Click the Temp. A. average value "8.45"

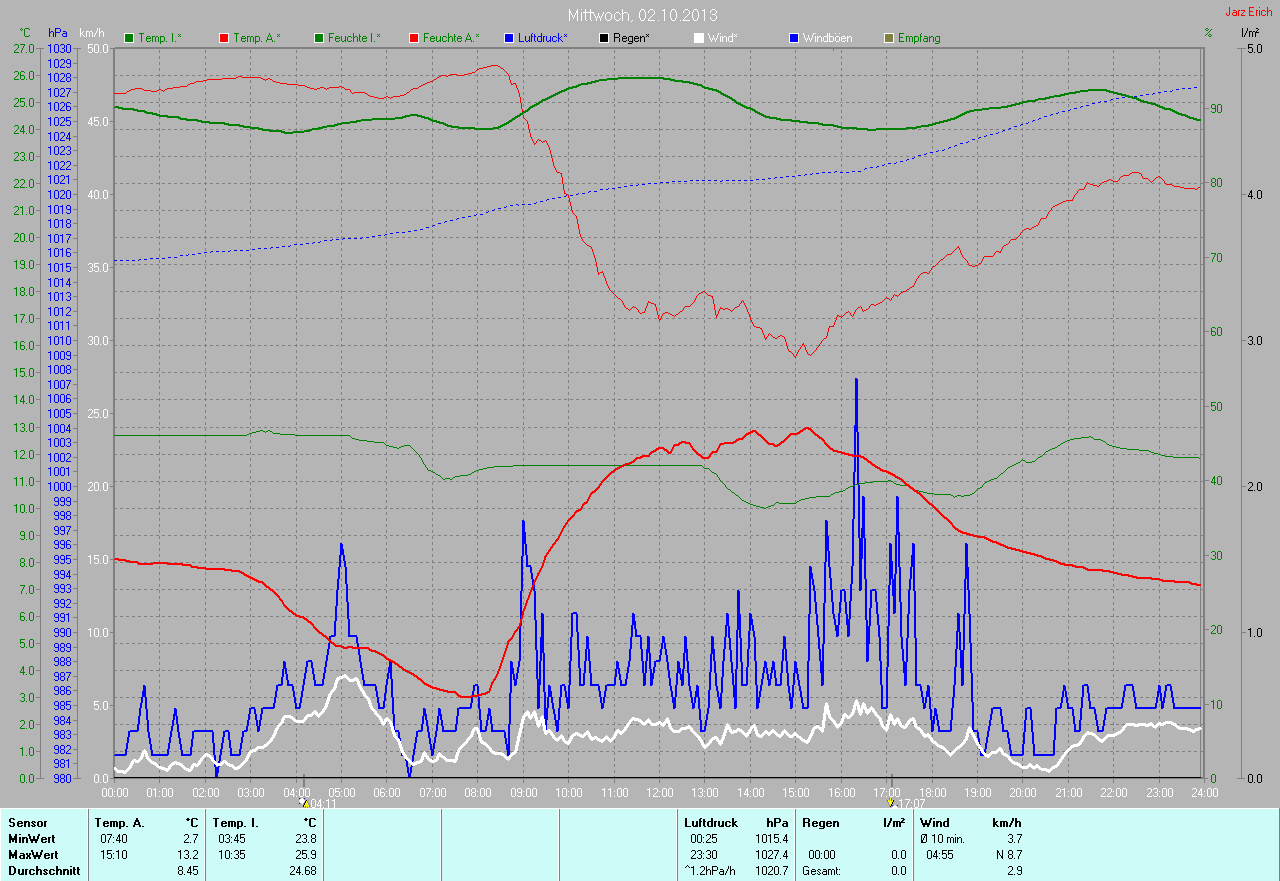187,871
